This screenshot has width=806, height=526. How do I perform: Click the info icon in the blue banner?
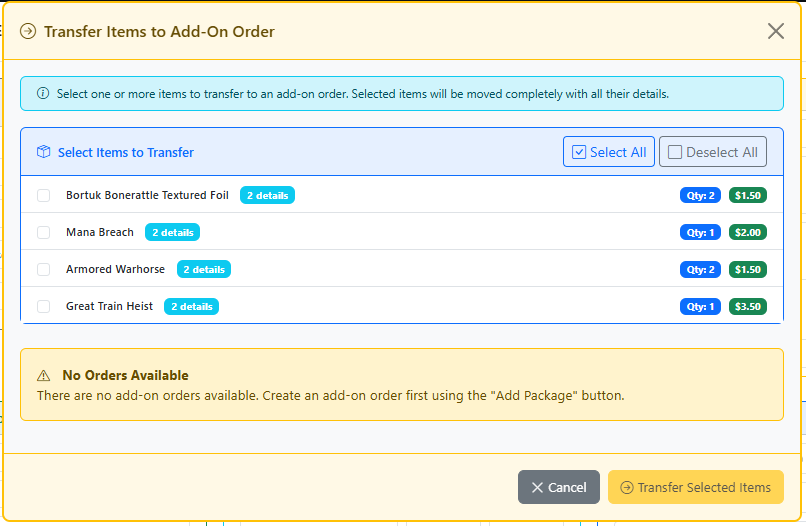coord(43,94)
